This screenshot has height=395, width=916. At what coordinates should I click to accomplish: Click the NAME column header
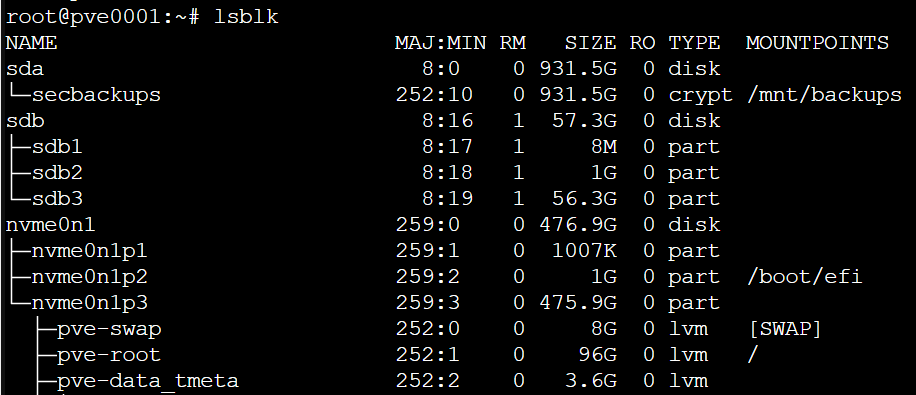[x=32, y=43]
